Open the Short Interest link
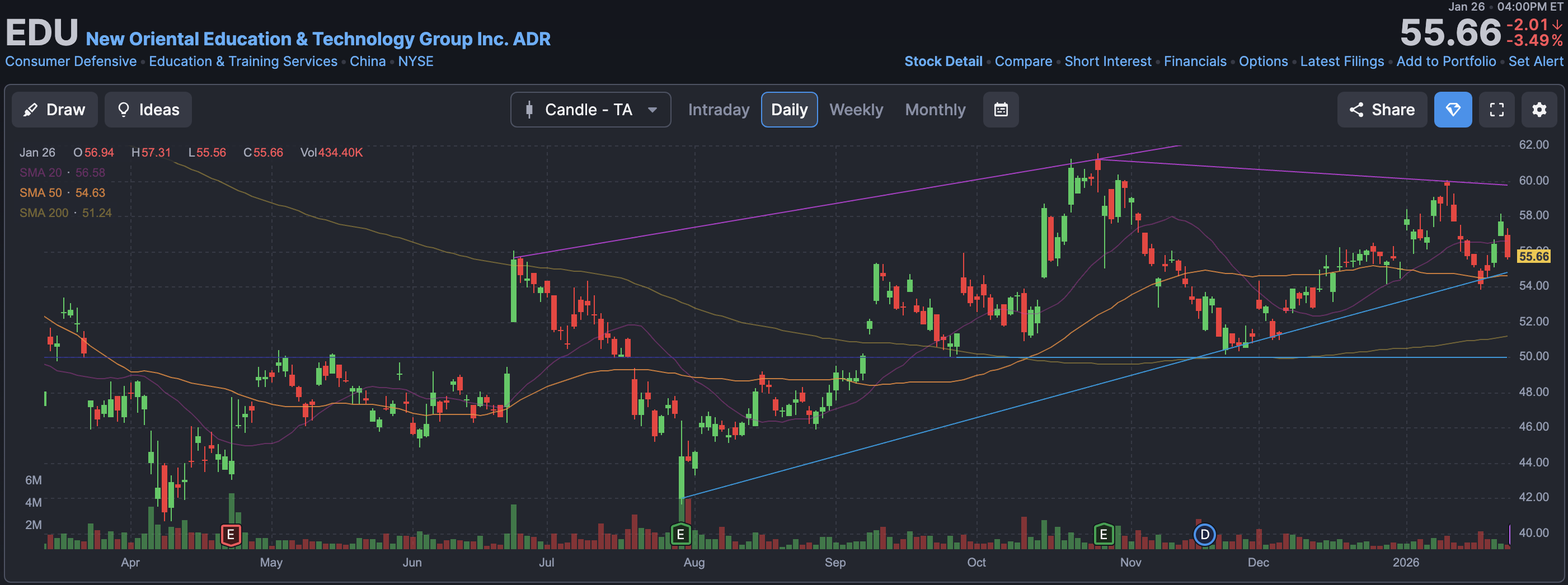Screen dimensions: 1568x585 pyautogui.click(x=1108, y=62)
